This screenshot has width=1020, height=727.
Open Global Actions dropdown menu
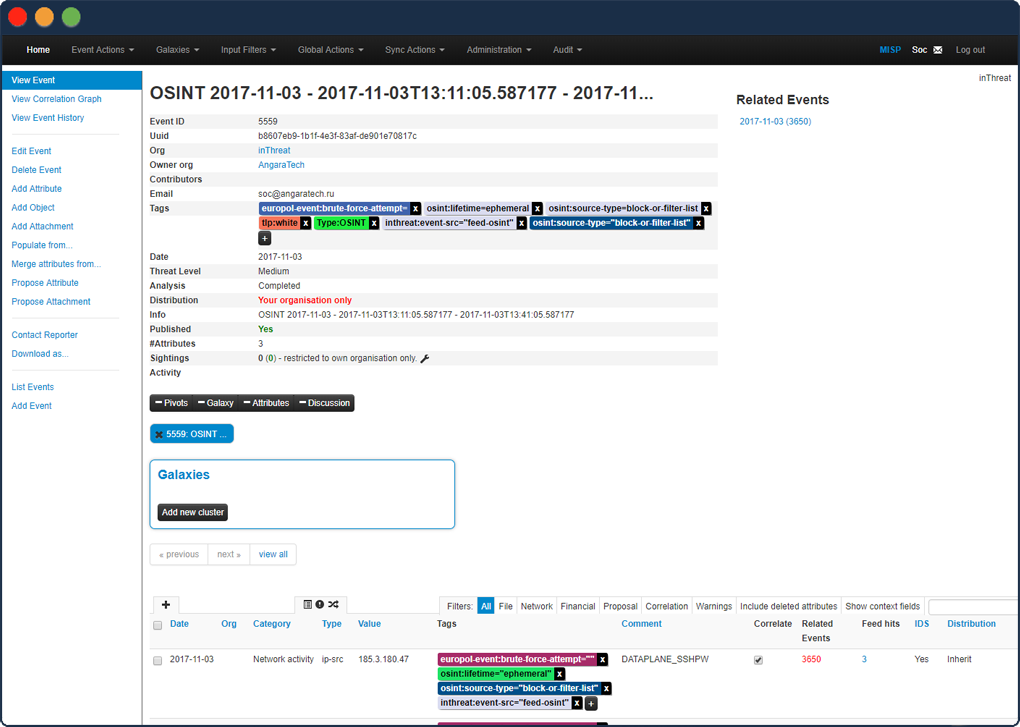(x=330, y=50)
